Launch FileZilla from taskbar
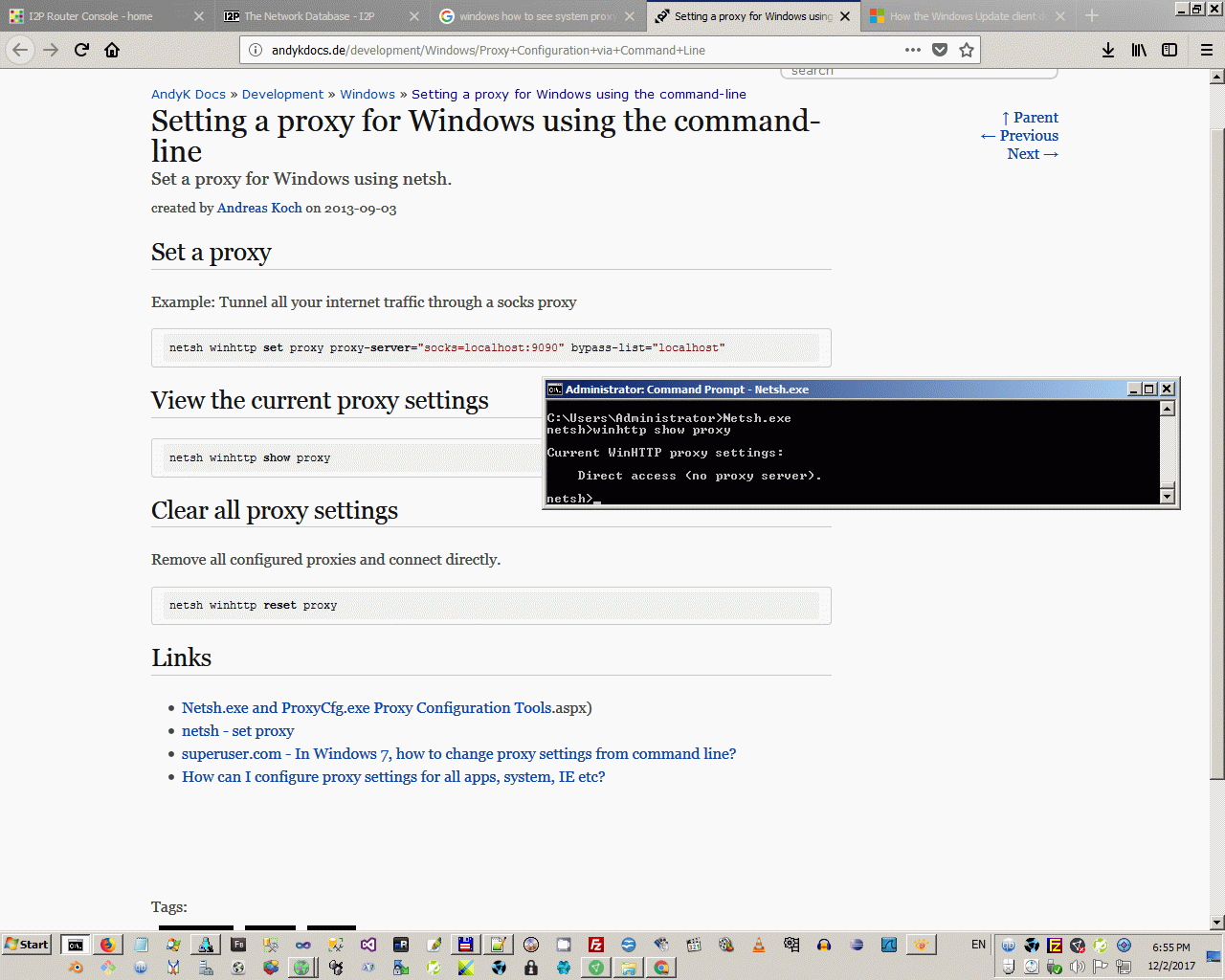Image resolution: width=1225 pixels, height=980 pixels. (596, 945)
